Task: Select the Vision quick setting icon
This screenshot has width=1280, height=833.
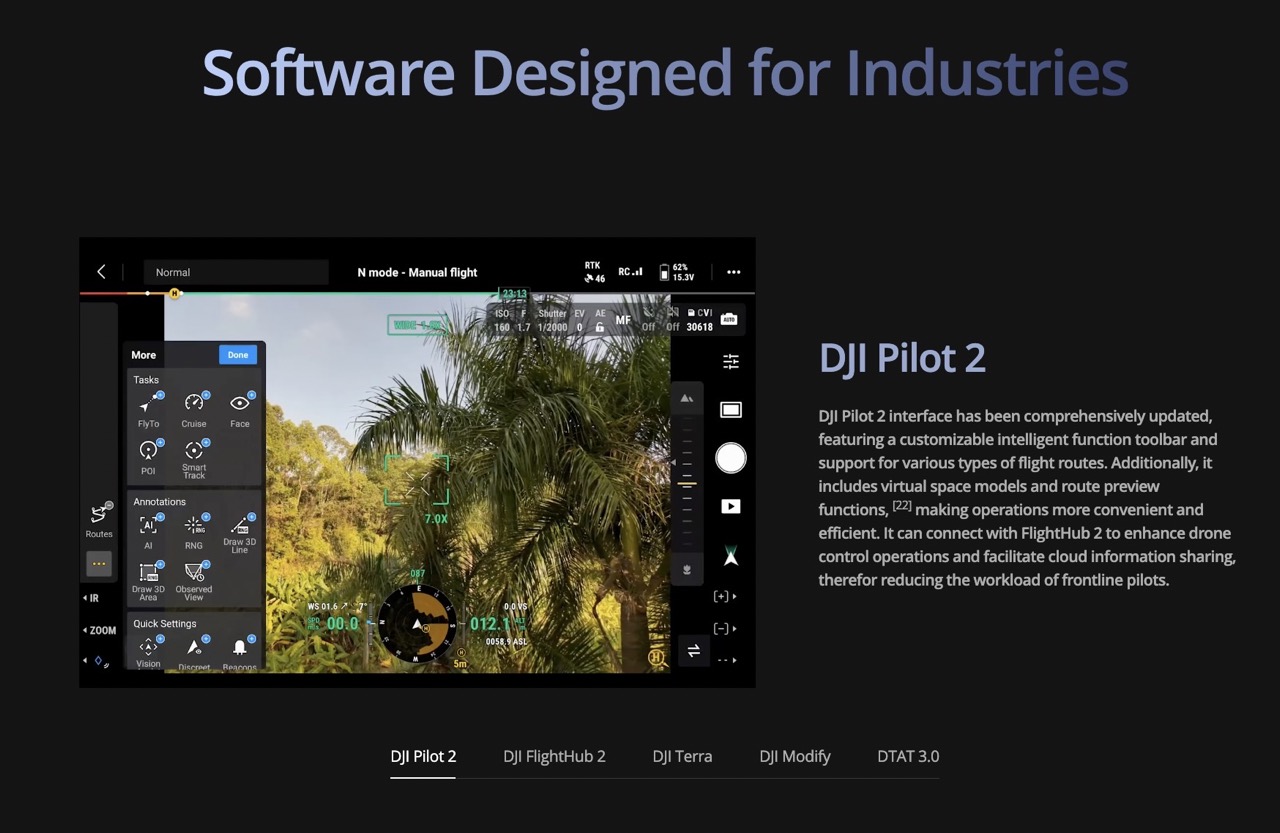Action: tap(148, 647)
